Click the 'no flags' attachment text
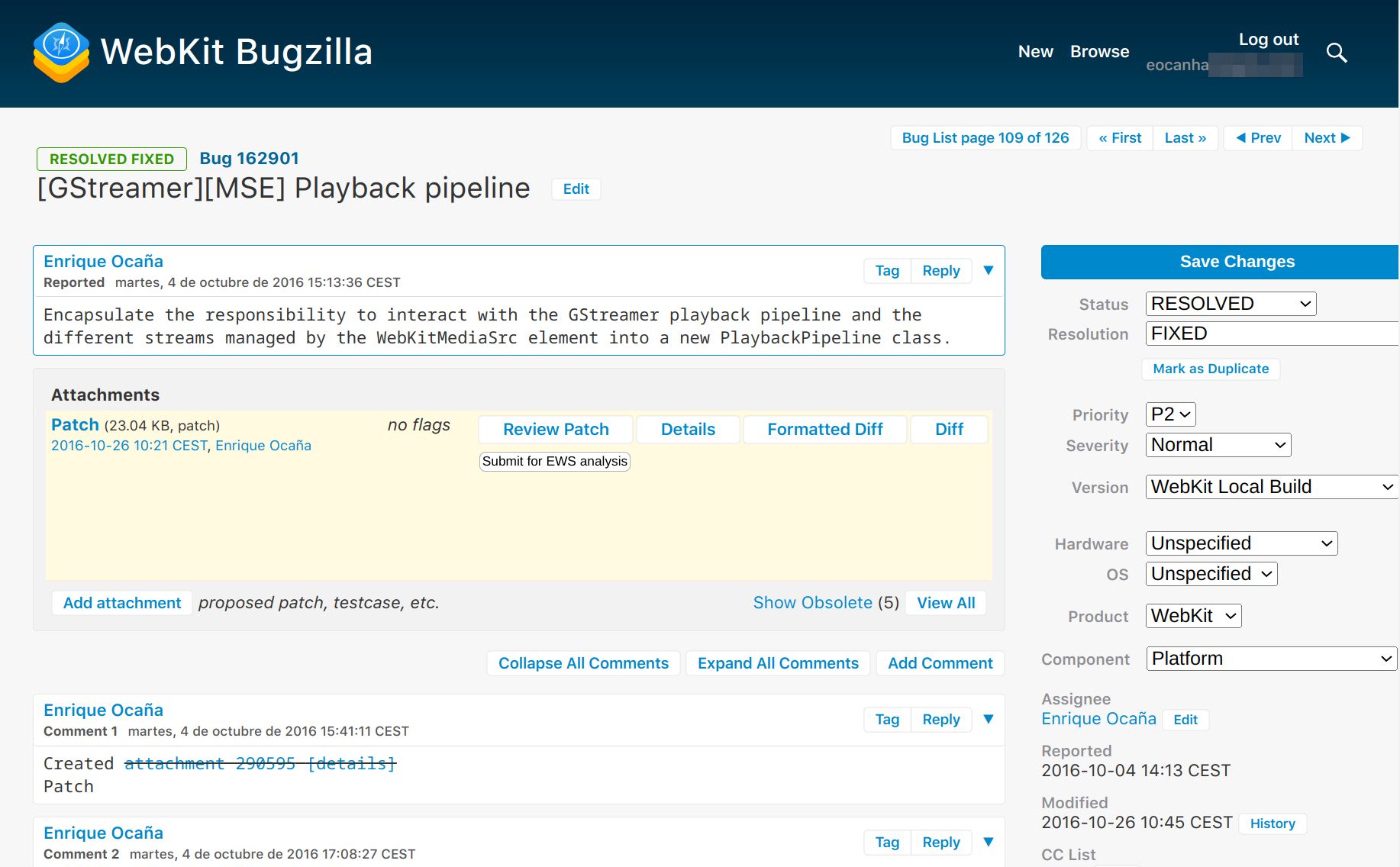This screenshot has width=1400, height=867. pos(419,425)
